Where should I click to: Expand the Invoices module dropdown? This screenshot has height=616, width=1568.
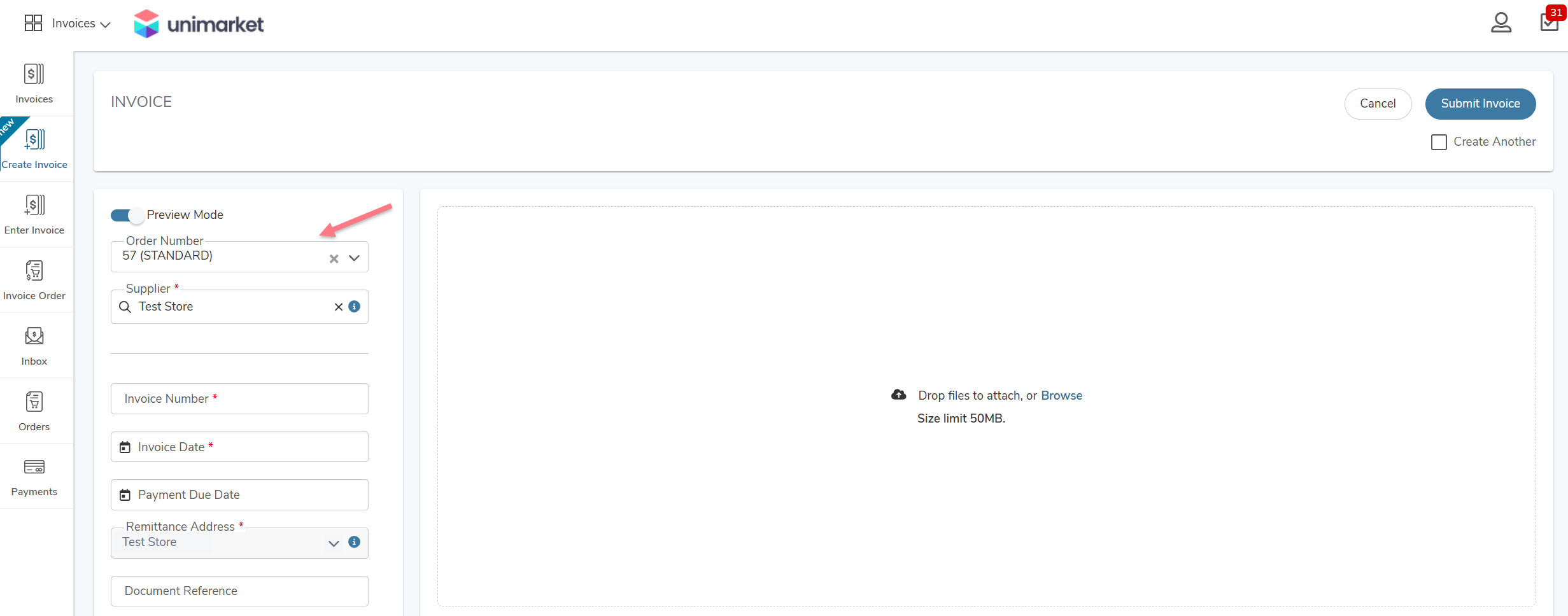81,24
